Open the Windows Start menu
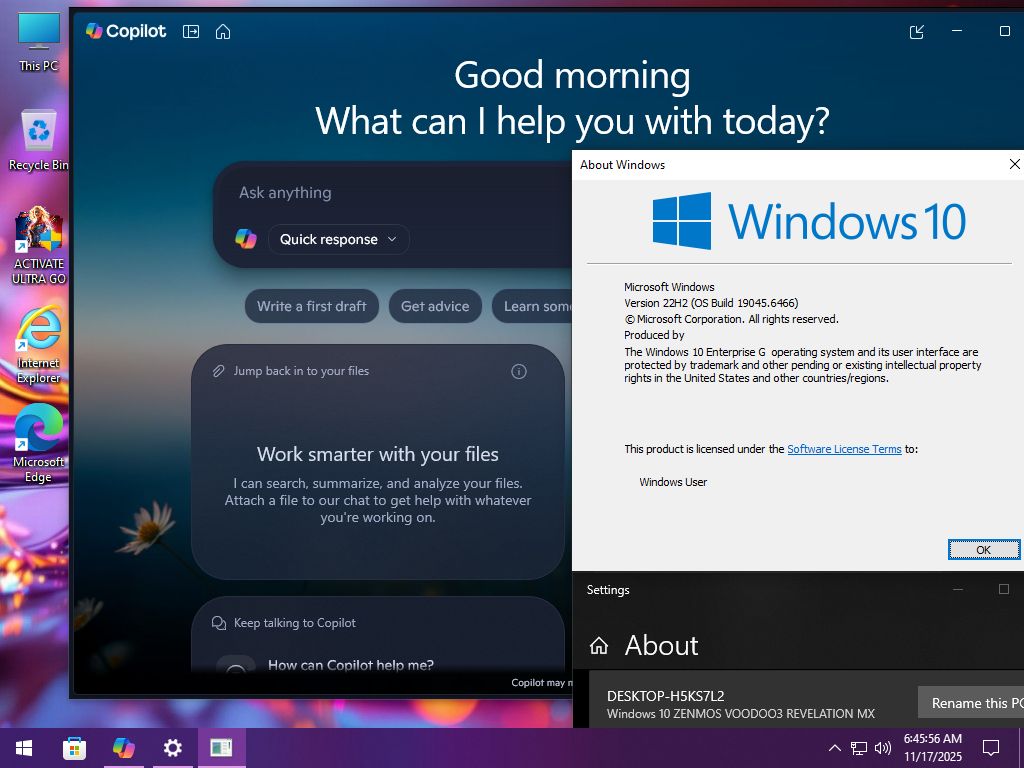Screen dimensions: 1024x768 tap(24, 748)
